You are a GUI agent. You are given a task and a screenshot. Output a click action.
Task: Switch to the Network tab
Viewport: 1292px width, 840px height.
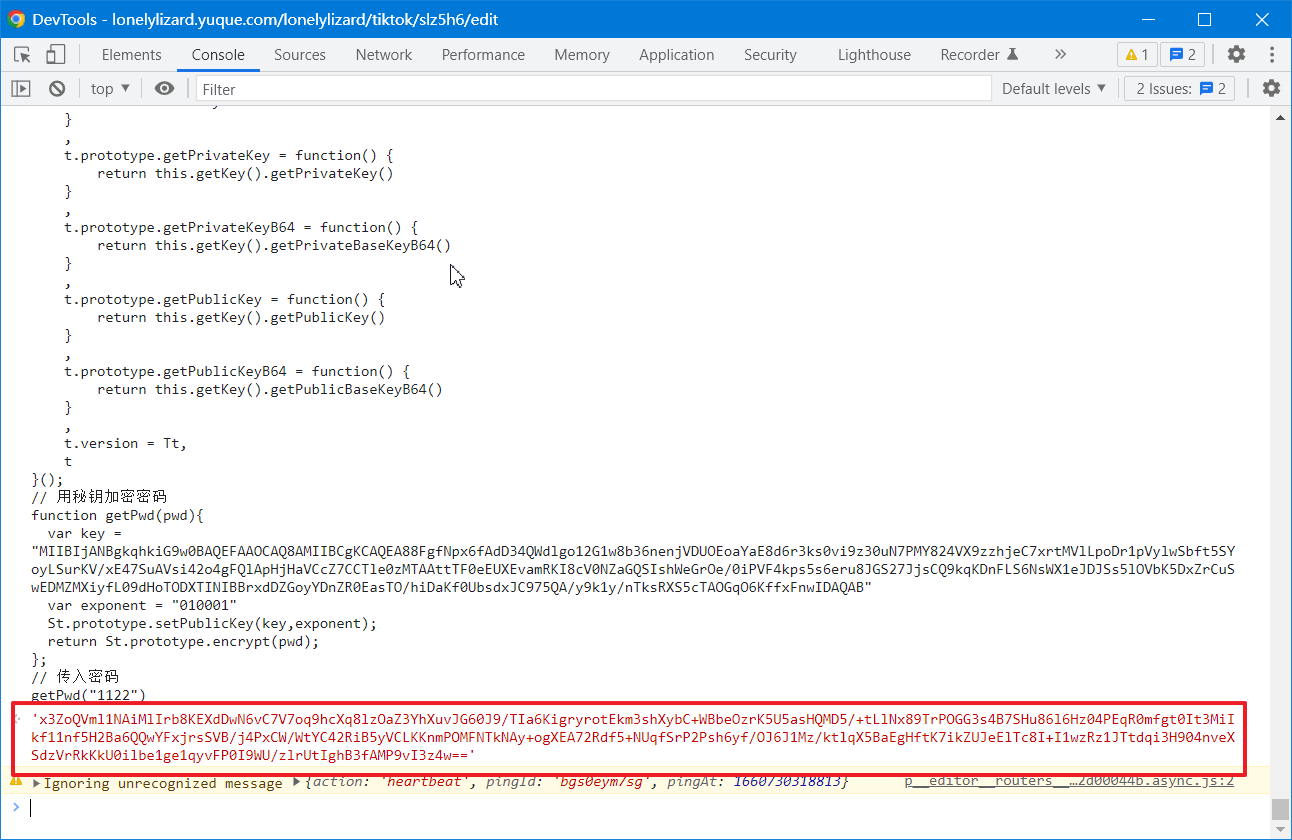pos(383,55)
